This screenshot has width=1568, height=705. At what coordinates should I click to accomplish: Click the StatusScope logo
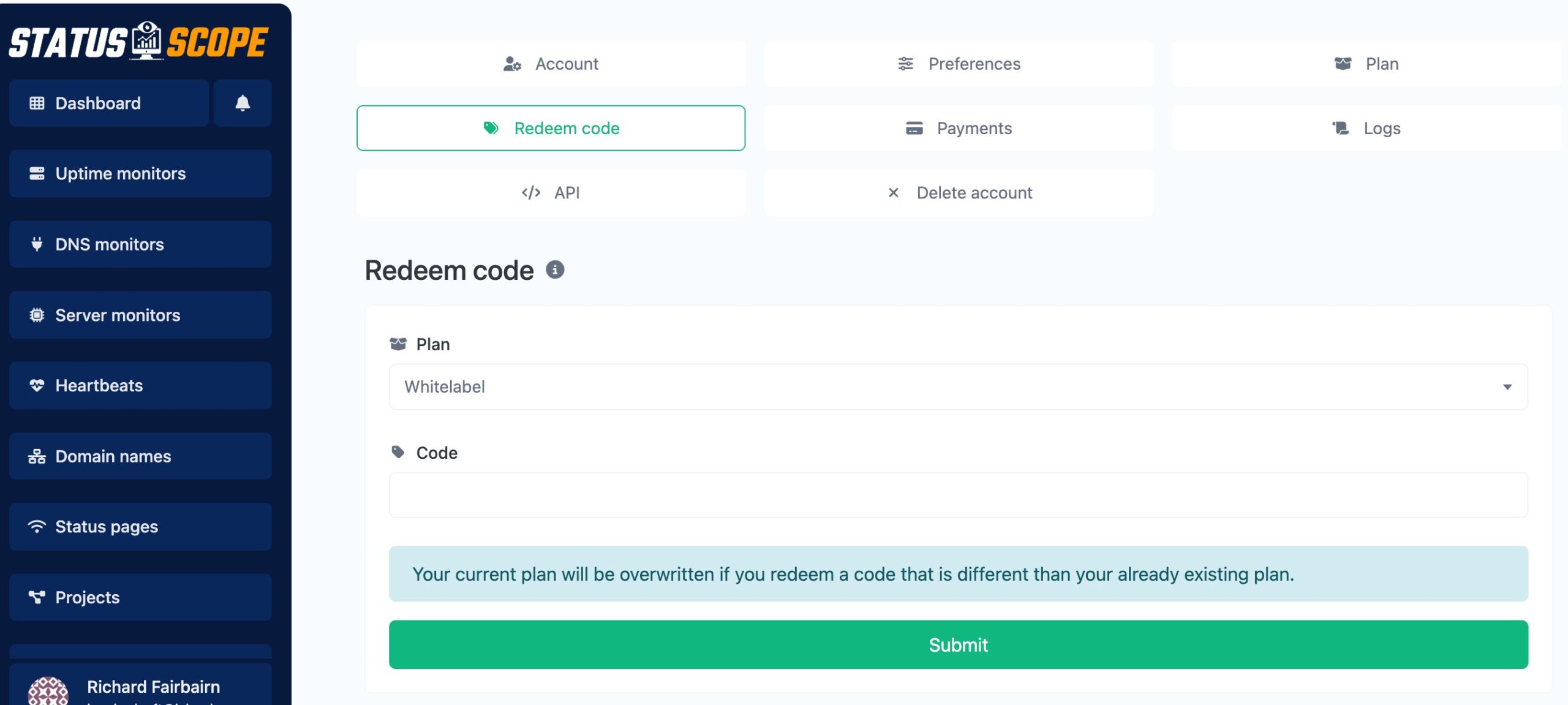tap(138, 42)
